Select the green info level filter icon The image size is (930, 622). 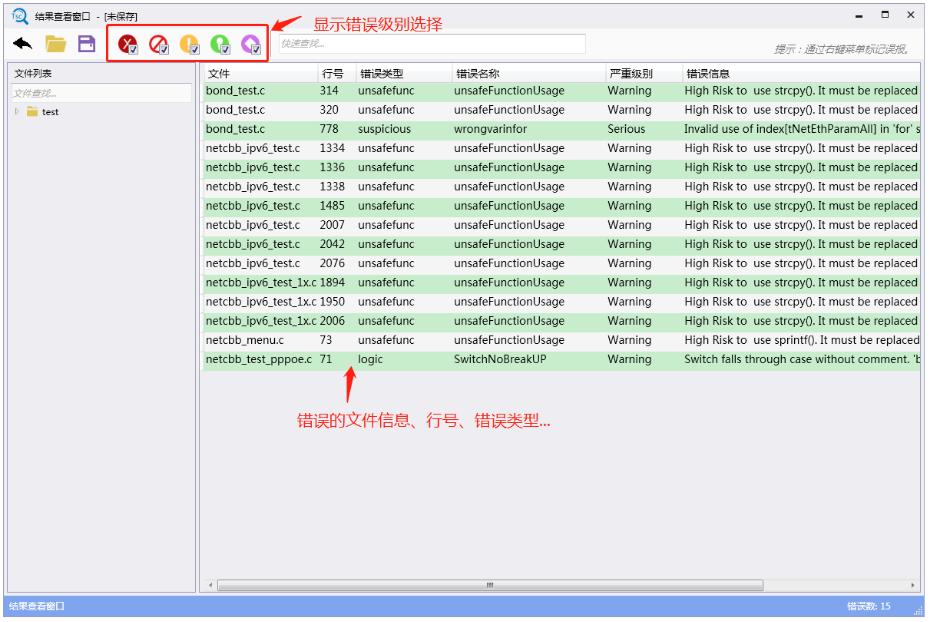coord(221,43)
